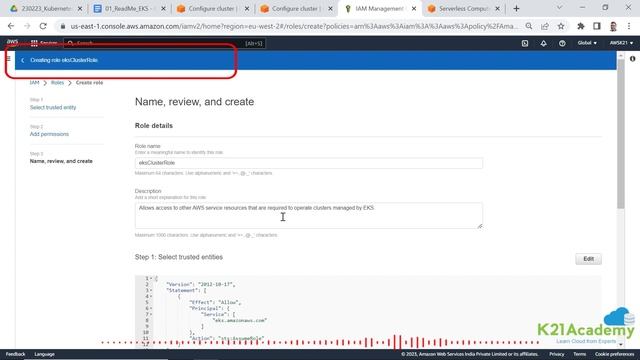This screenshot has width=640, height=360.
Task: Open the AWS Services grid menu
Action: [44, 43]
